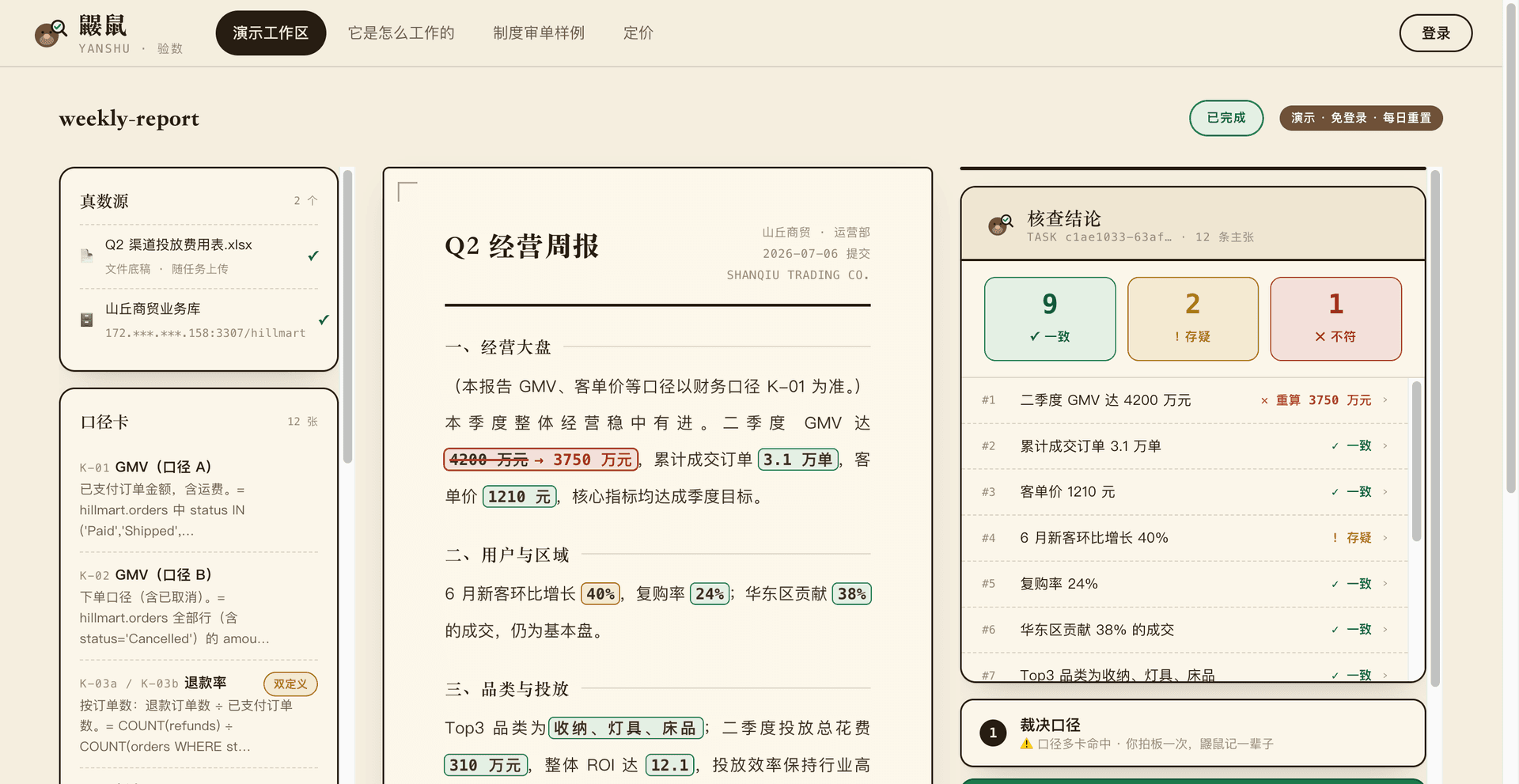Viewport: 1519px width, 784px height.
Task: Click highlighted 12.1 ROI claim
Action: (670, 765)
